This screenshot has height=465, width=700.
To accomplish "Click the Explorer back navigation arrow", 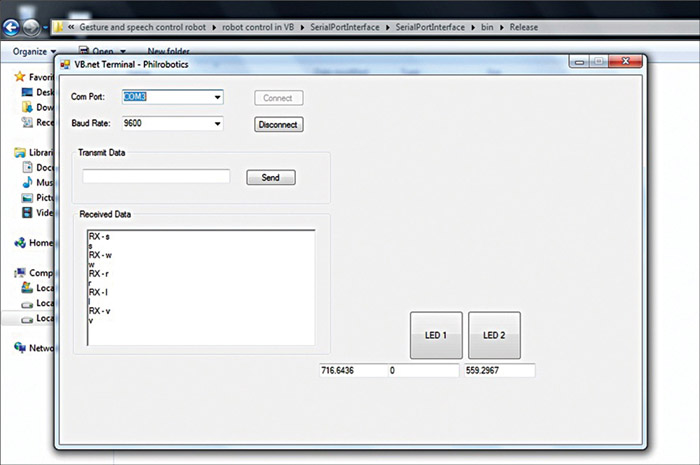I will click(12, 27).
